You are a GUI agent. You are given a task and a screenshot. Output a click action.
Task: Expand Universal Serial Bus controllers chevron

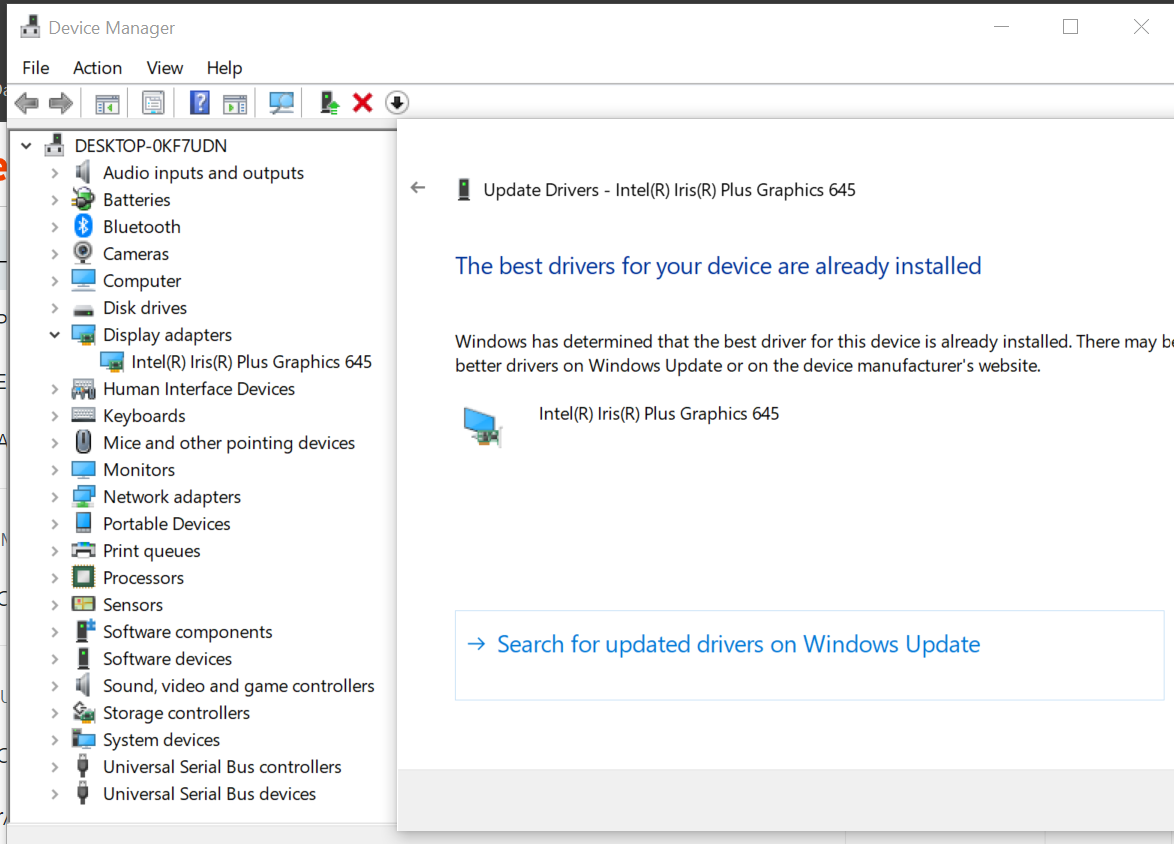[55, 766]
